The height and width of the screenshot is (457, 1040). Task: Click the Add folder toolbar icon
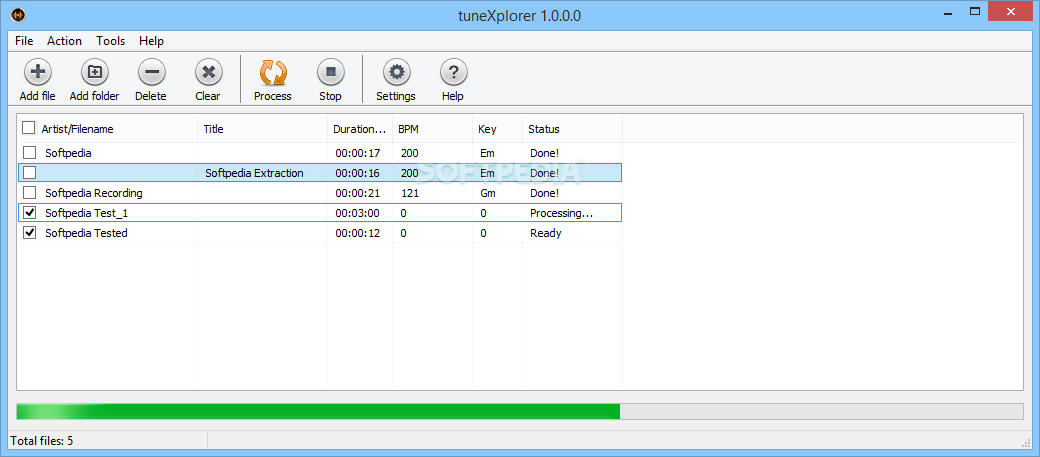point(95,72)
